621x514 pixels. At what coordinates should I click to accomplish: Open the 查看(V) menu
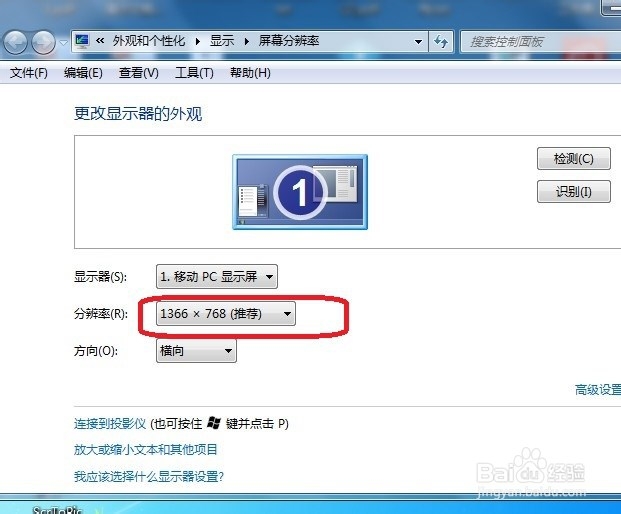click(x=139, y=73)
